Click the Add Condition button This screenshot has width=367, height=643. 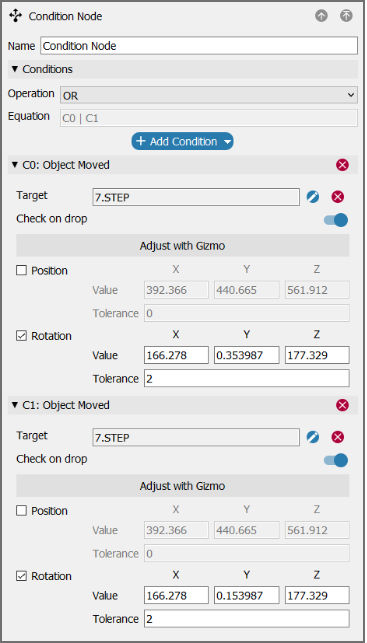point(182,141)
